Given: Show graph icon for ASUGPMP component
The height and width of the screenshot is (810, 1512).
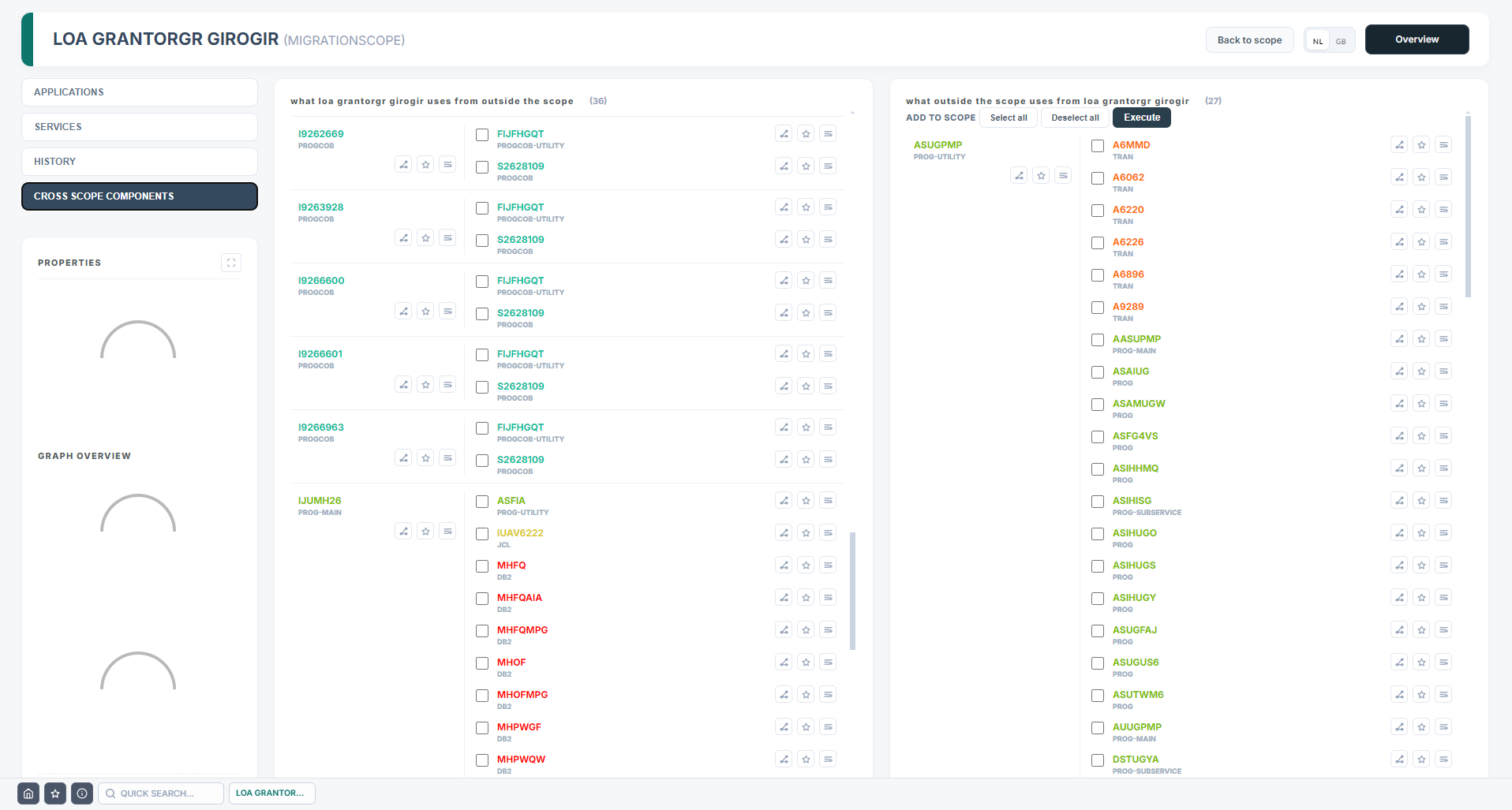Looking at the screenshot, I should [1019, 176].
